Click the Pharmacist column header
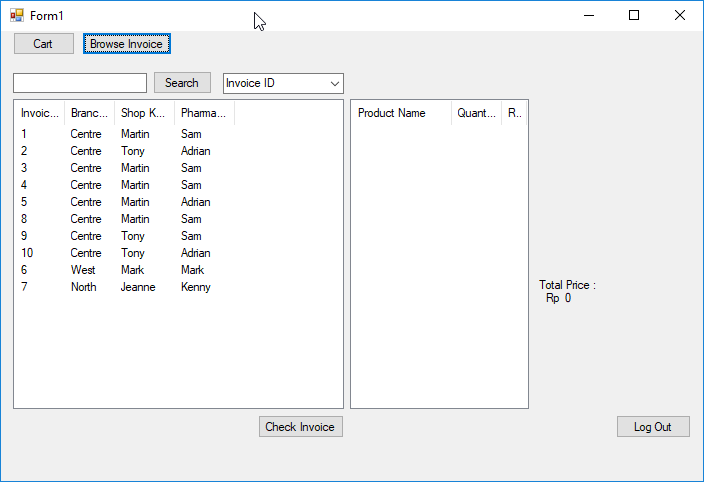The height and width of the screenshot is (482, 704). [x=203, y=113]
